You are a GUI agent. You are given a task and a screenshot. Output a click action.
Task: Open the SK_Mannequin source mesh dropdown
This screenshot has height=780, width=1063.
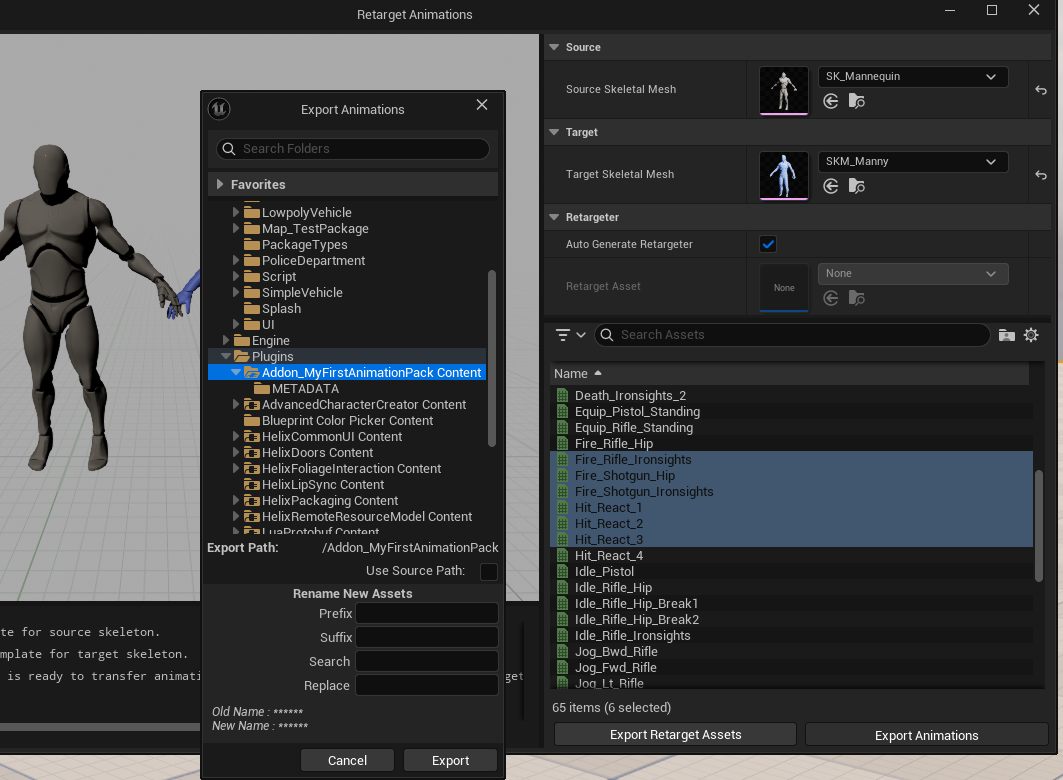[913, 77]
